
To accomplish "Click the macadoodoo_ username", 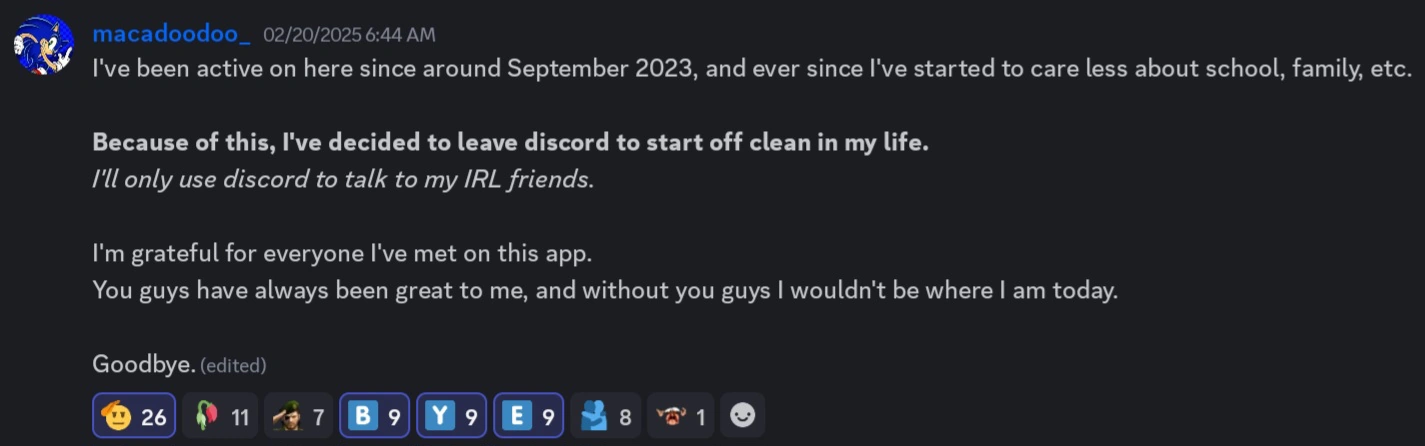I will (x=170, y=34).
